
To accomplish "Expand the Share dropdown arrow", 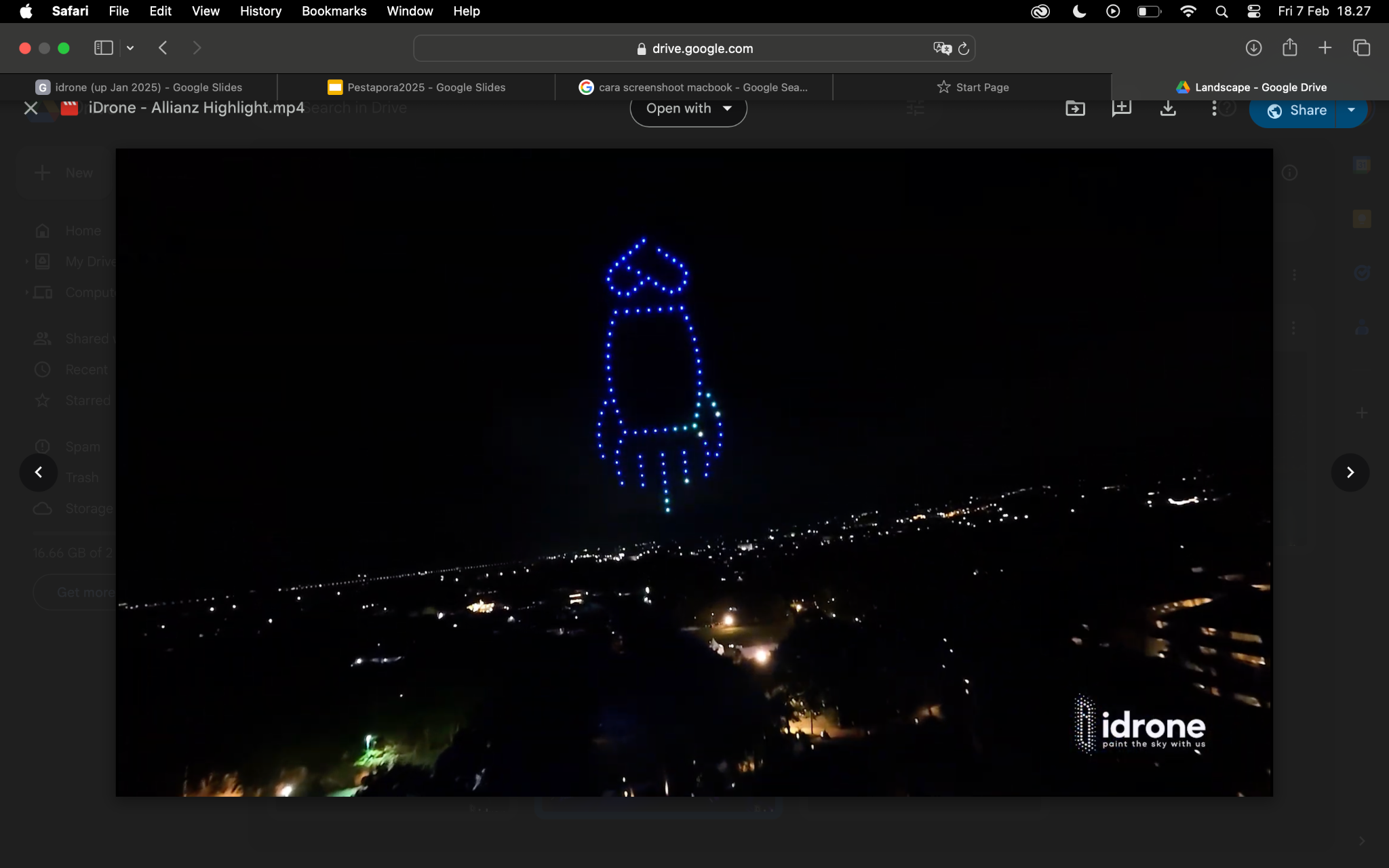I will tap(1351, 110).
